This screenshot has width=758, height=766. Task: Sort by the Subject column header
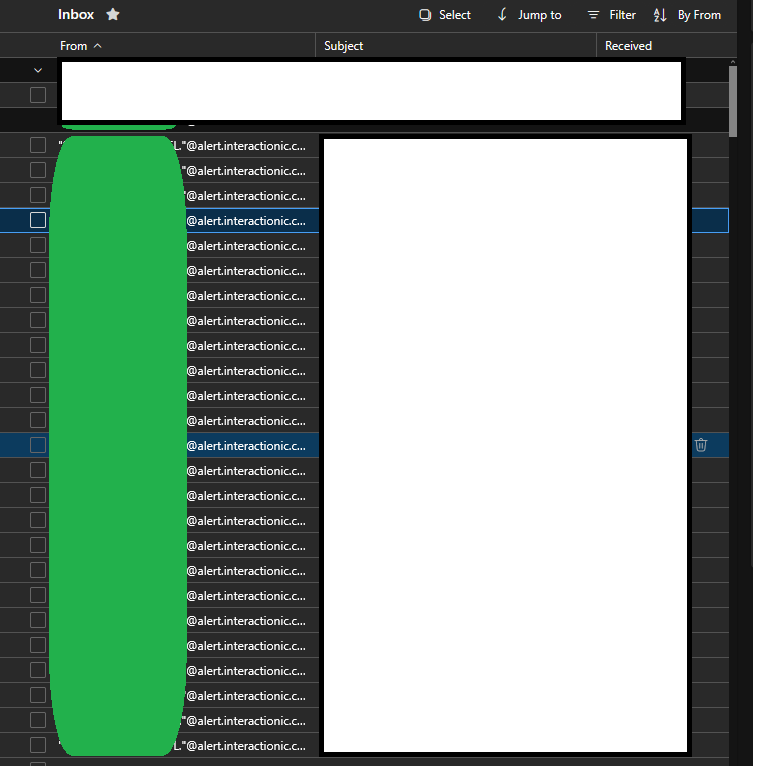pyautogui.click(x=343, y=46)
